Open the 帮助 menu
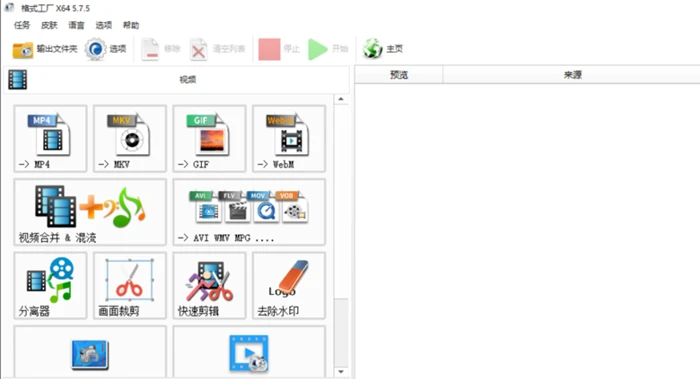 coord(131,25)
